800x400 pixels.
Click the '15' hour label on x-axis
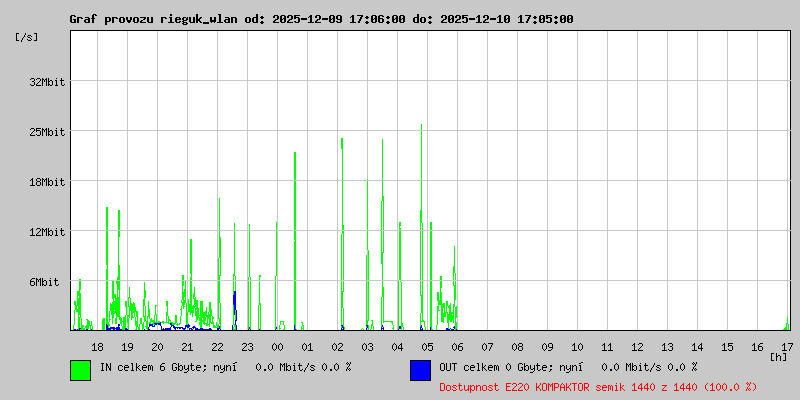(x=727, y=347)
